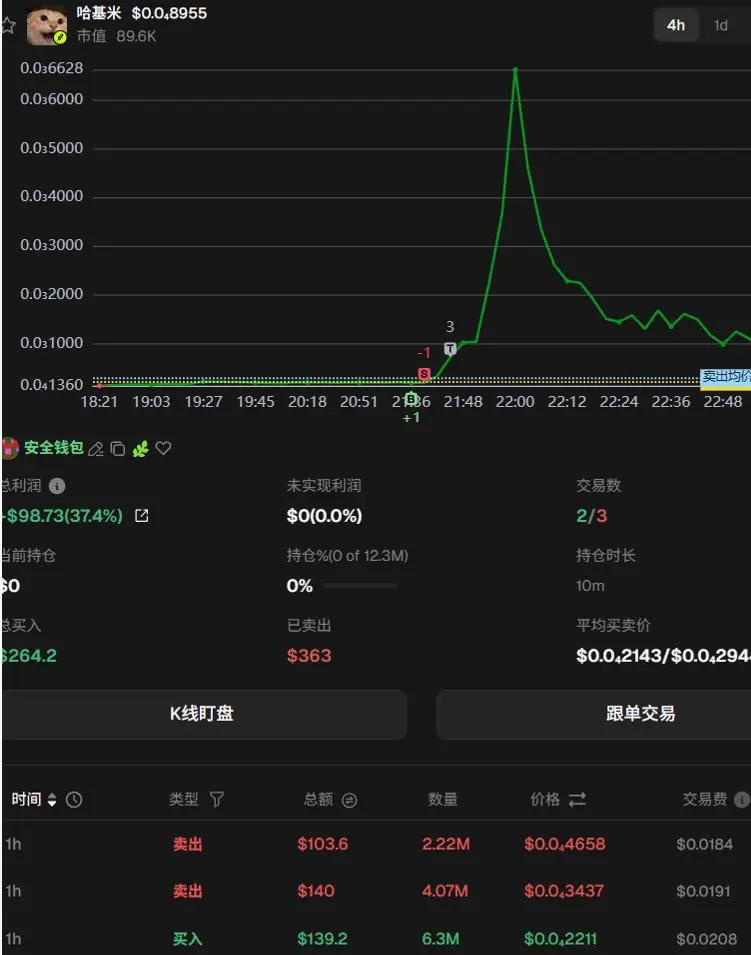Click the $140 amount in the sell row
The width and height of the screenshot is (751, 955).
pos(316,891)
